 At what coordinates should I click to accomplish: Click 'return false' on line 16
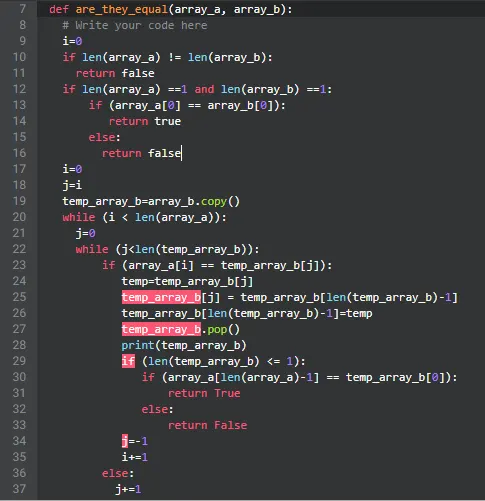(141, 153)
